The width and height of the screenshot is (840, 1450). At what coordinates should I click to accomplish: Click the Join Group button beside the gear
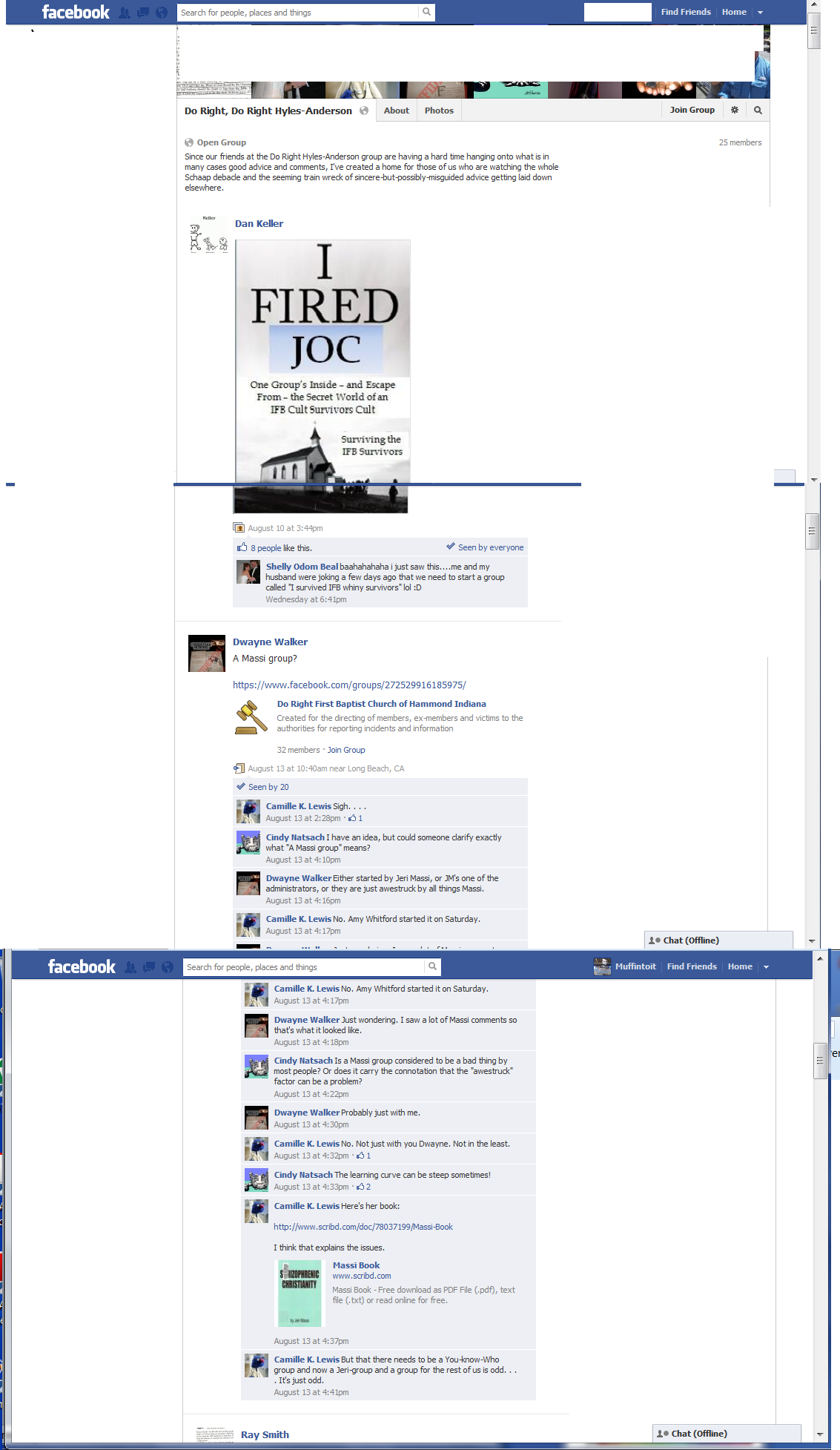coord(692,110)
